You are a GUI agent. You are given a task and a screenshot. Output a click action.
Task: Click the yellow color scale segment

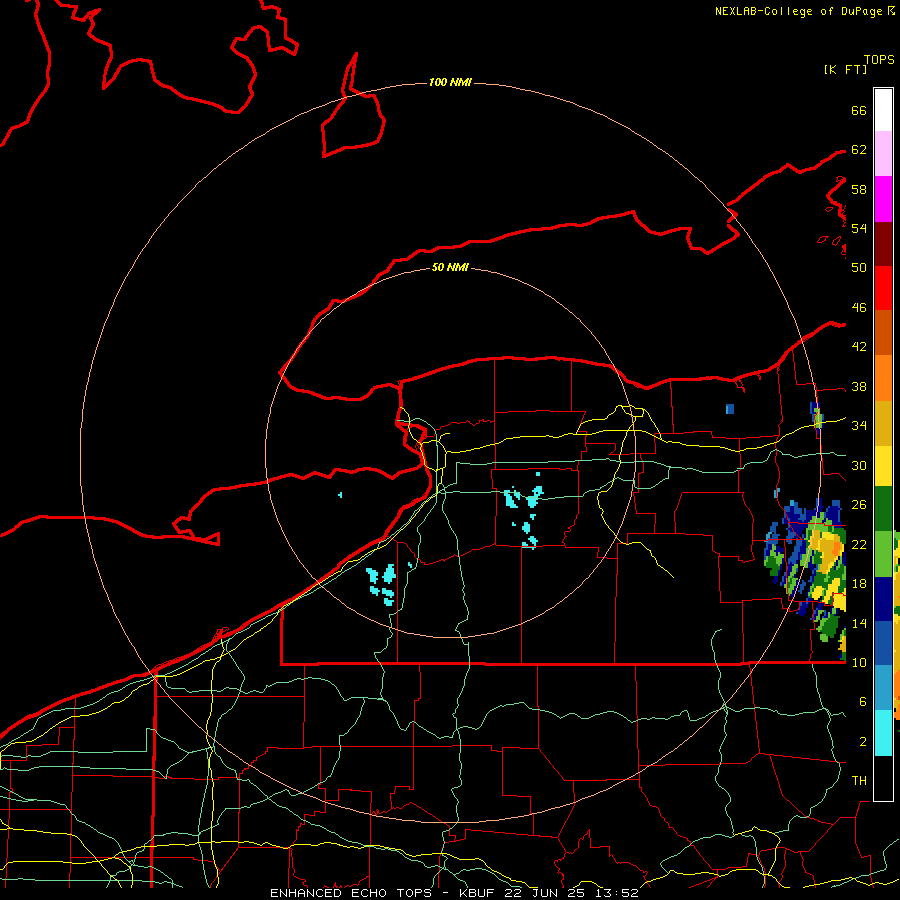point(883,466)
